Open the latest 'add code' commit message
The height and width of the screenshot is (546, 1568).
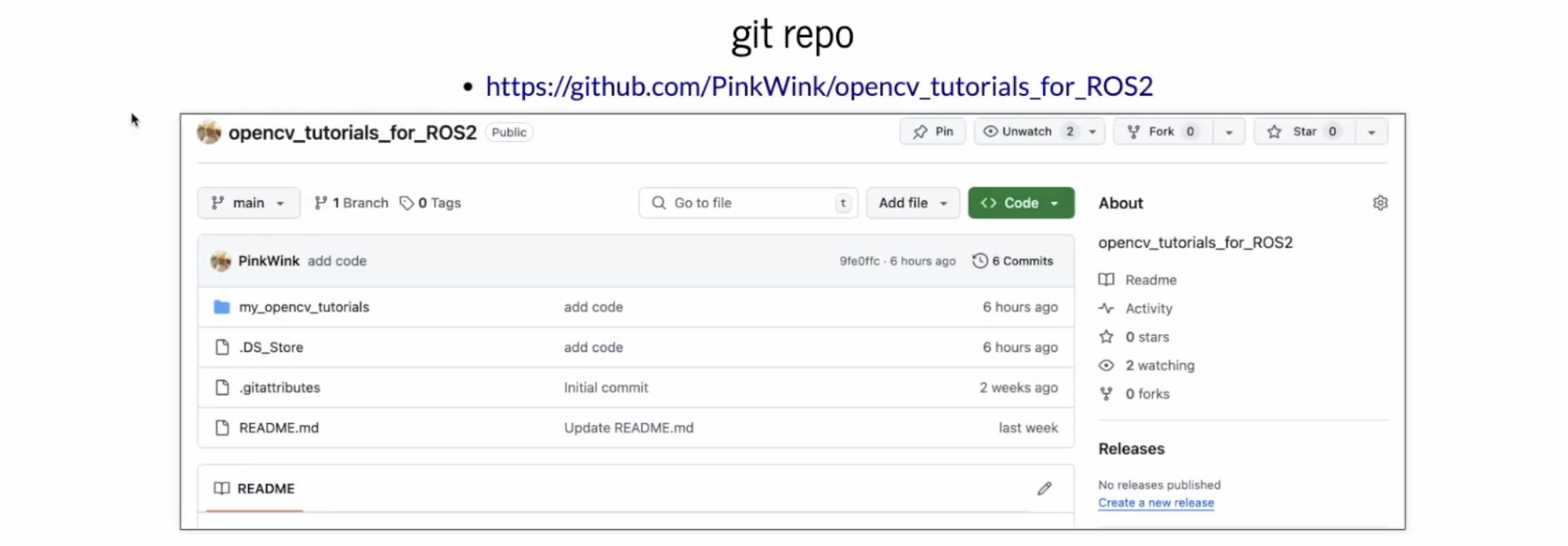coord(337,261)
